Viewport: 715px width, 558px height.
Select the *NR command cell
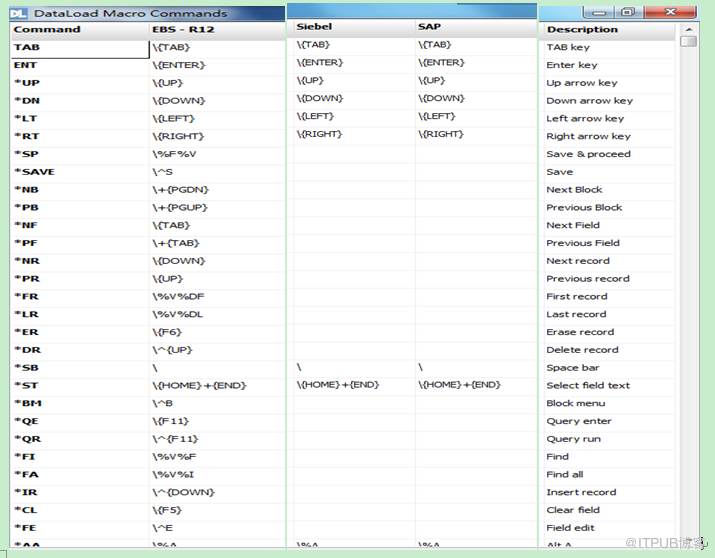click(x=80, y=261)
